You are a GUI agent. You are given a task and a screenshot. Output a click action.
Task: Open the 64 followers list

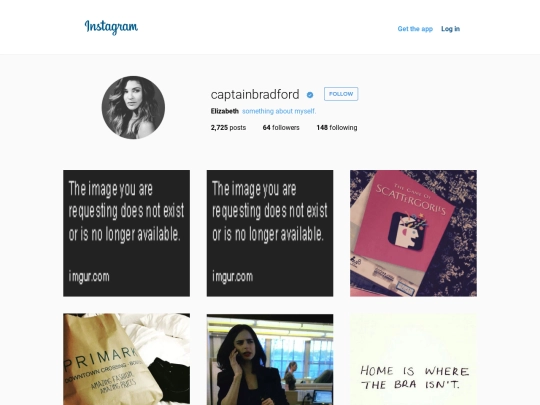[281, 127]
